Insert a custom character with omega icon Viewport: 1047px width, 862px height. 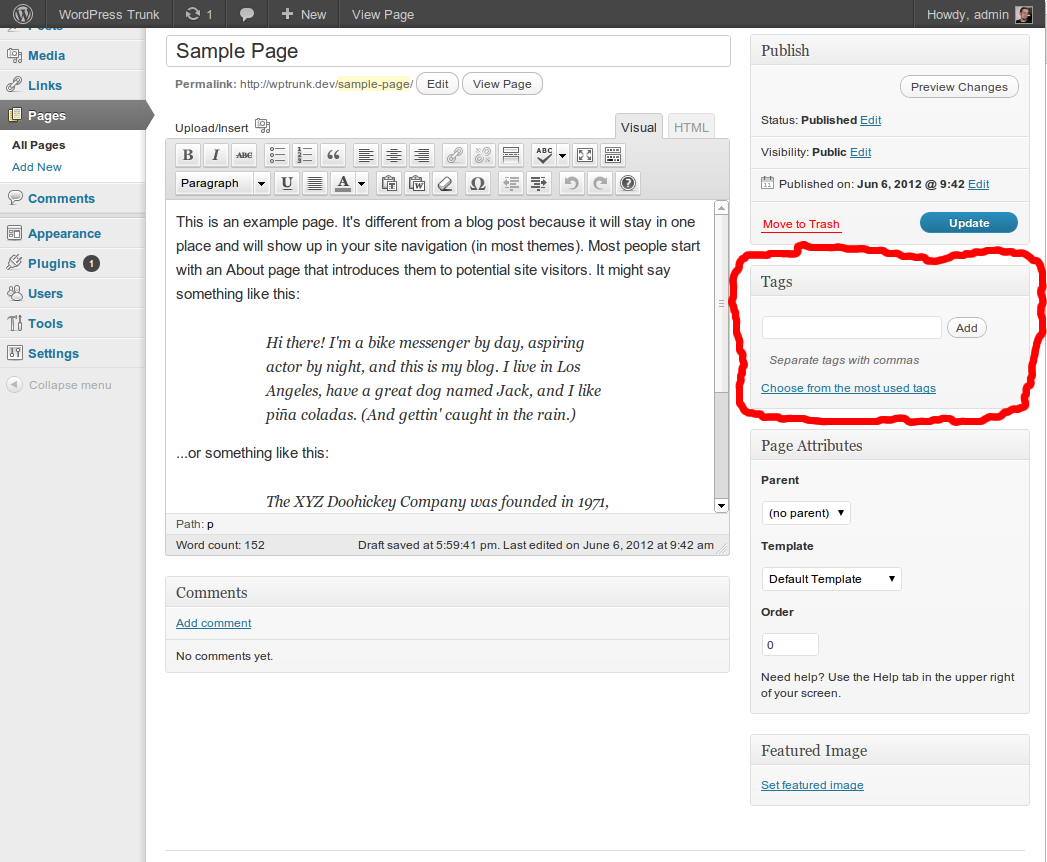(477, 183)
